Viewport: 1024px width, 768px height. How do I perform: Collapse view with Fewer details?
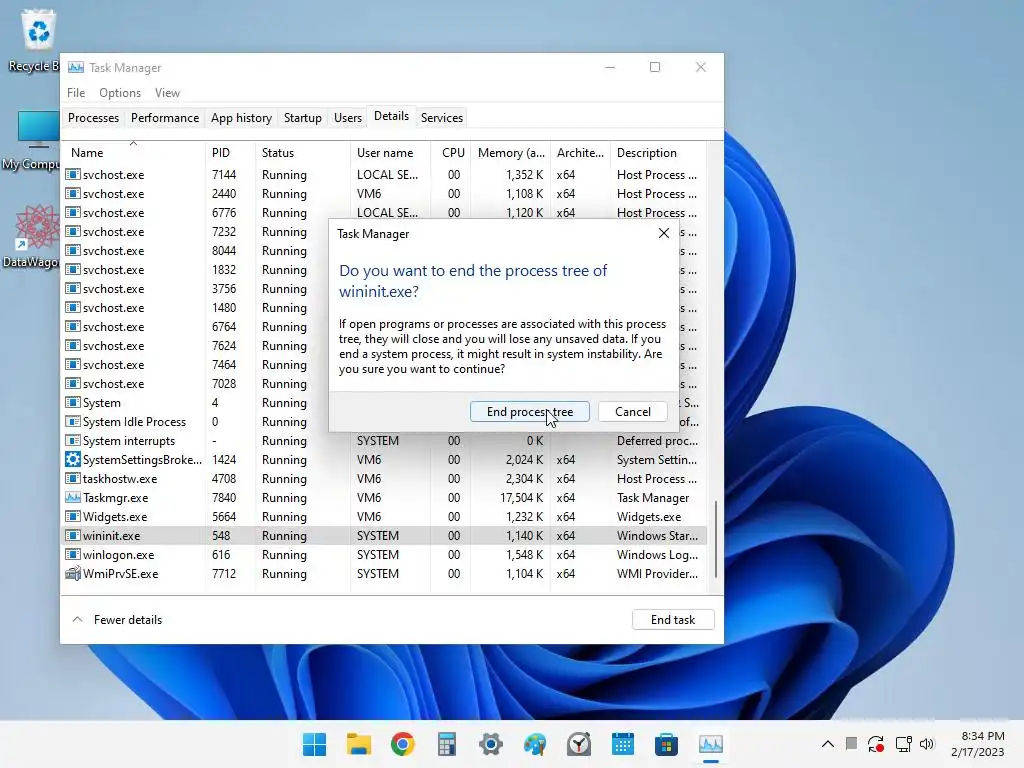click(x=118, y=620)
